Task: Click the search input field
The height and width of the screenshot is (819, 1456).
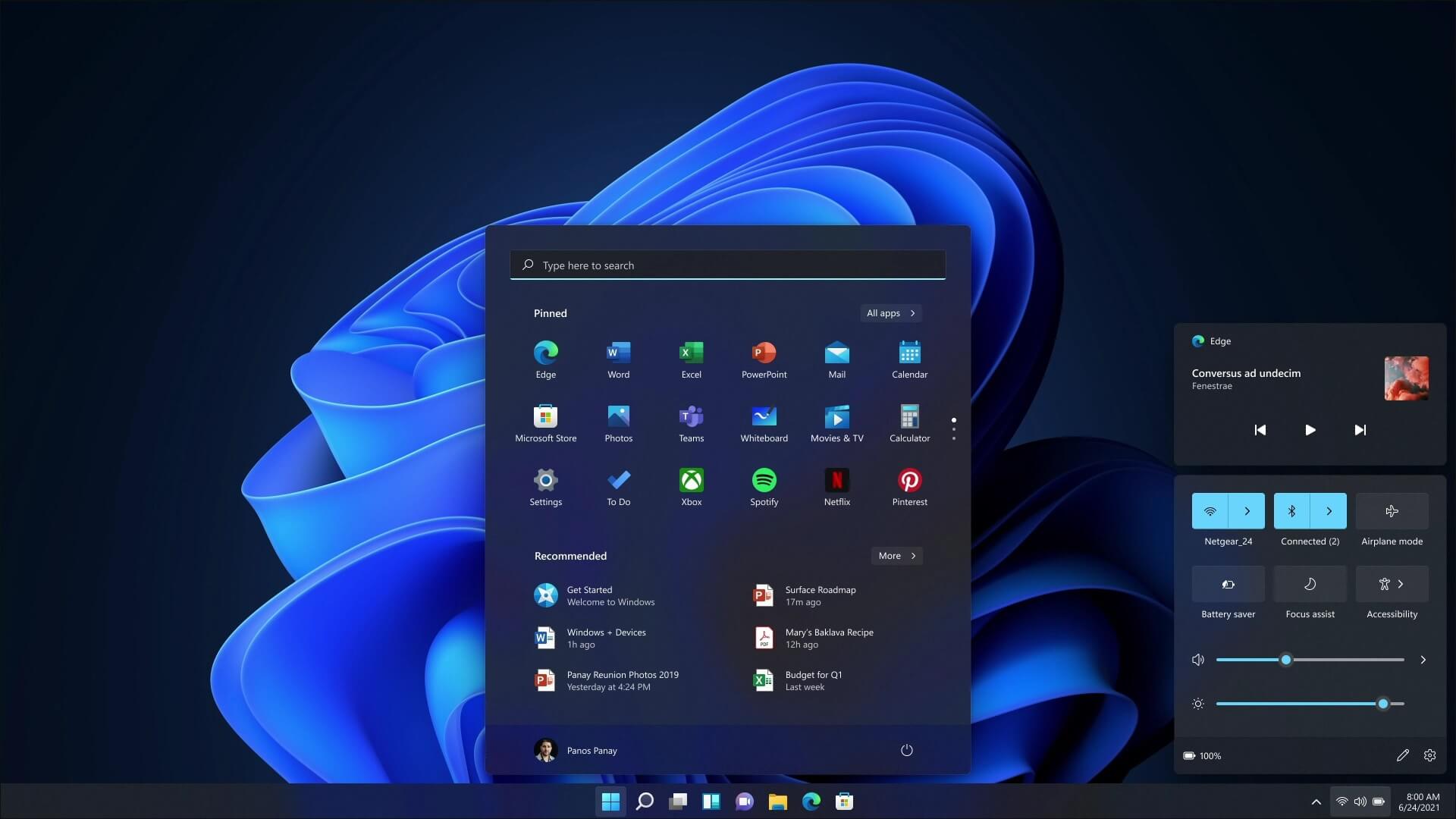Action: click(x=728, y=264)
